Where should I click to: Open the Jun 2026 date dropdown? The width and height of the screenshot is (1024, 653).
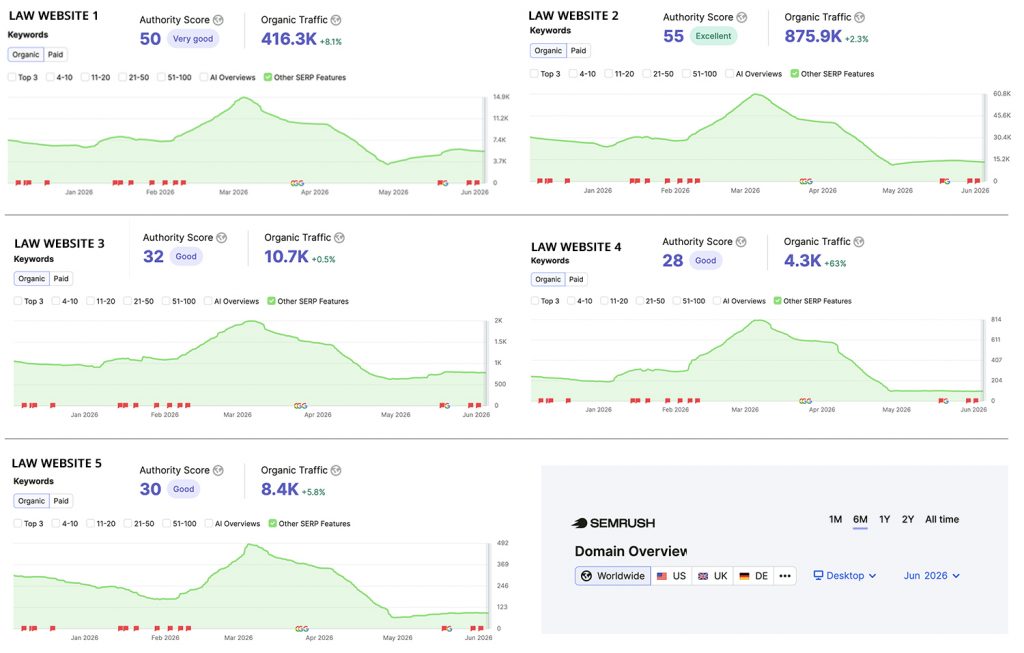point(931,576)
